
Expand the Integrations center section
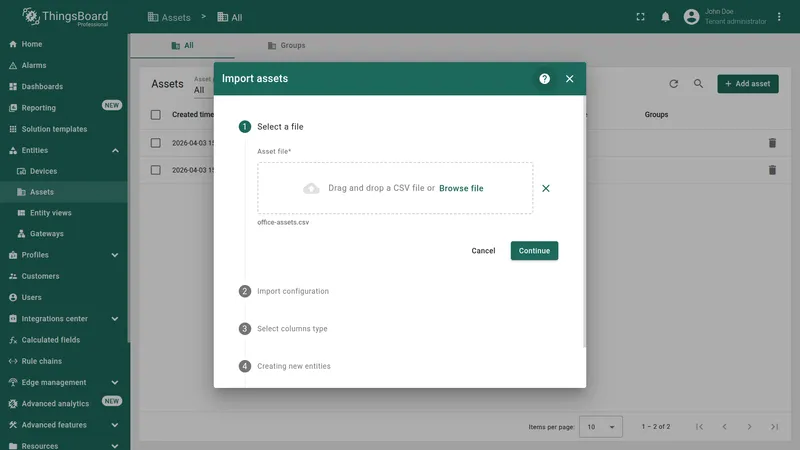64,318
